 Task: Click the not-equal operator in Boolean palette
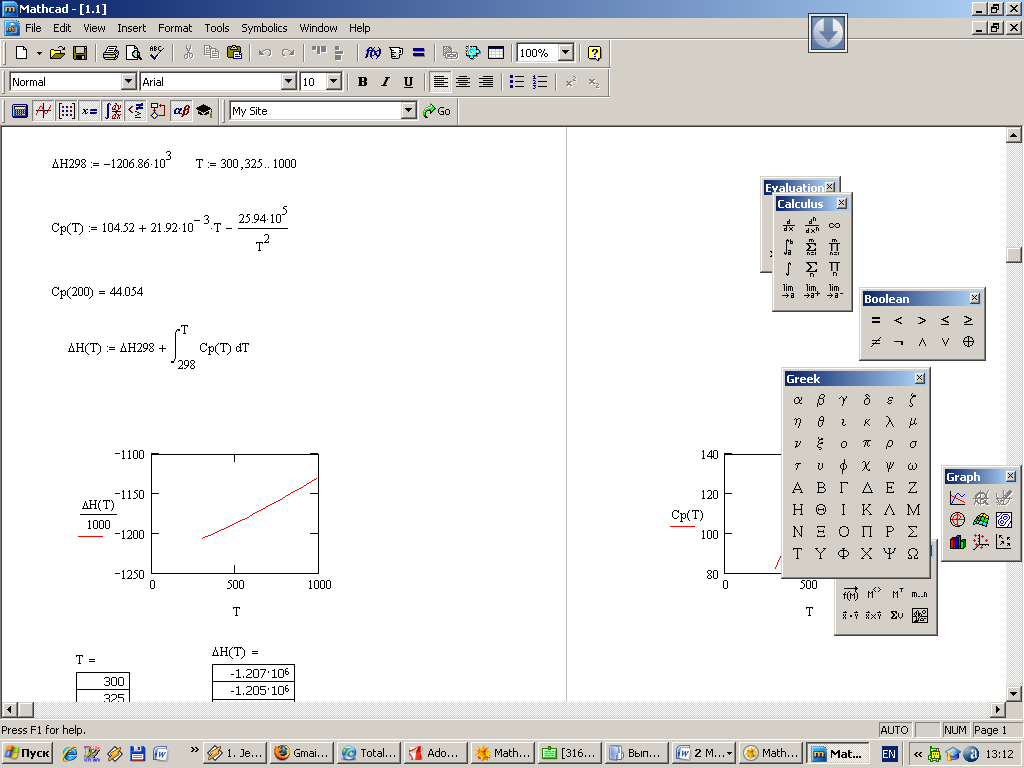point(876,342)
